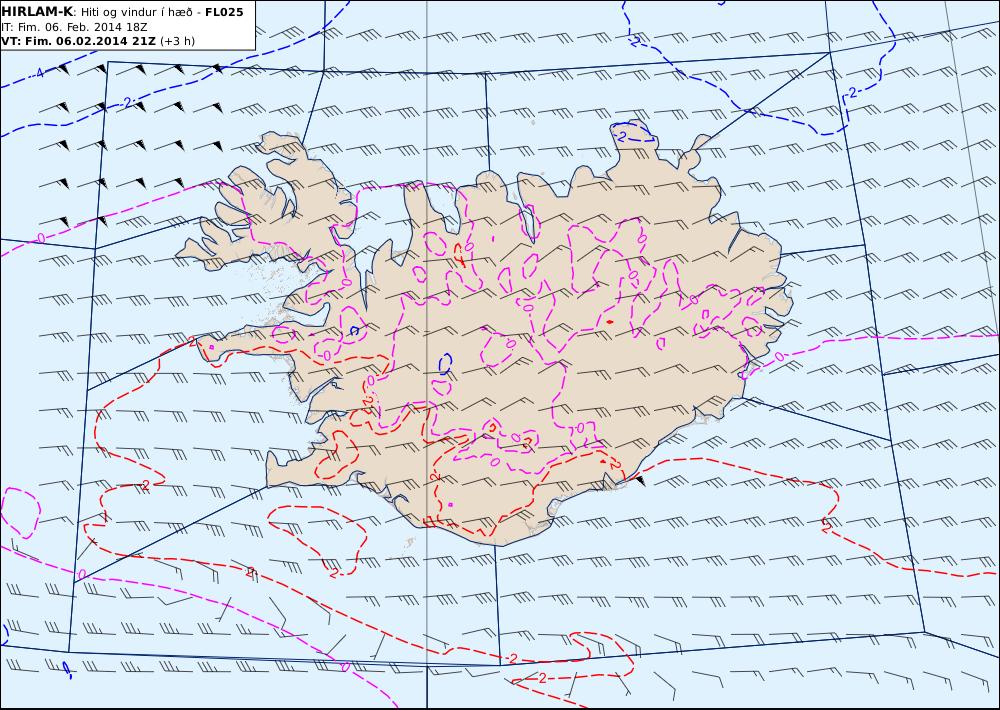Click the FL025 flight level label
Image resolution: width=1000 pixels, height=710 pixels.
point(224,12)
